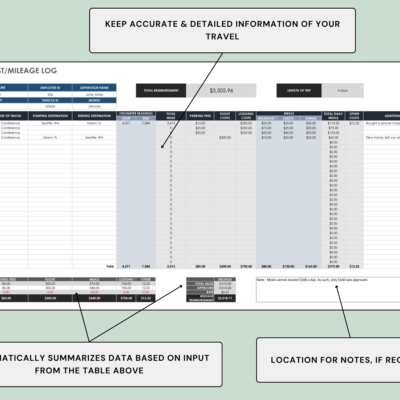Click the TOTAL DAILY MEALS column header

click(x=333, y=116)
